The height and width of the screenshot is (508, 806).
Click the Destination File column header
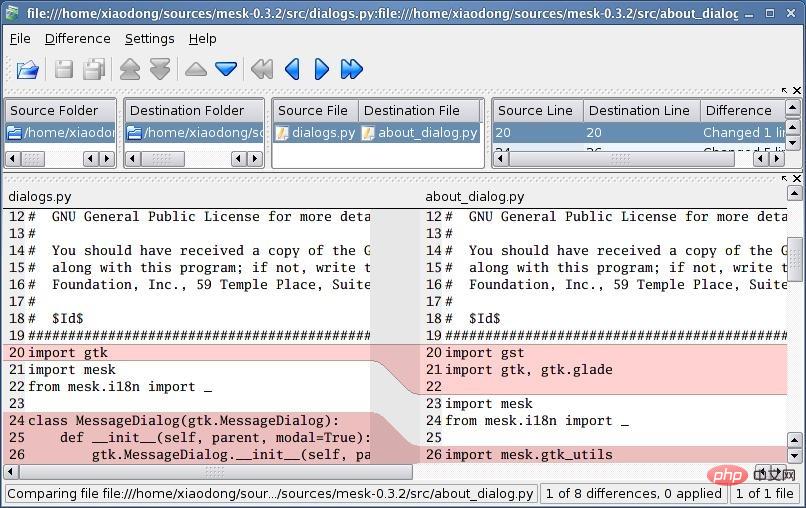419,111
